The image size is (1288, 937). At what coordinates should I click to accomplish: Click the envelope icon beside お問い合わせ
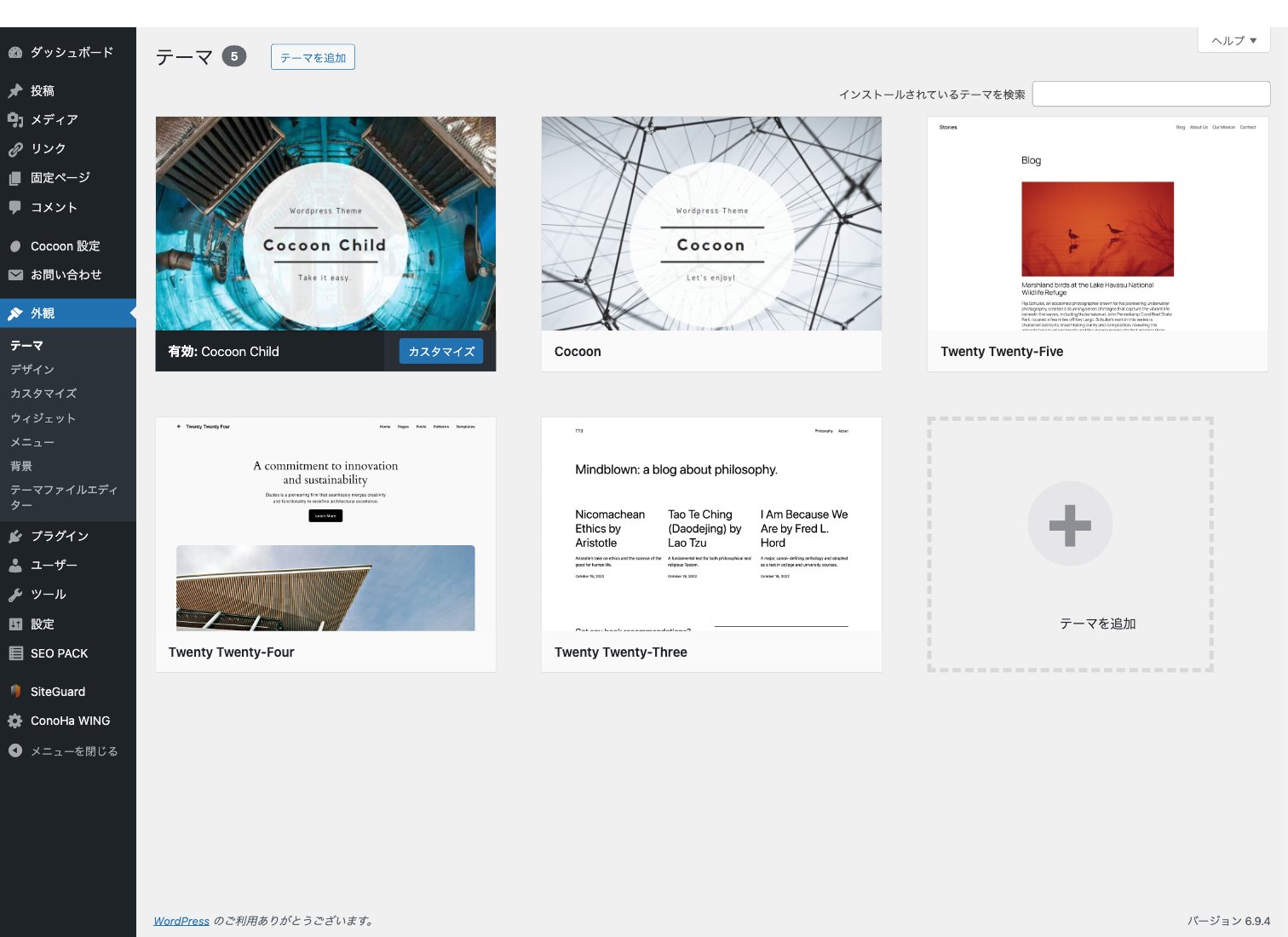(15, 275)
